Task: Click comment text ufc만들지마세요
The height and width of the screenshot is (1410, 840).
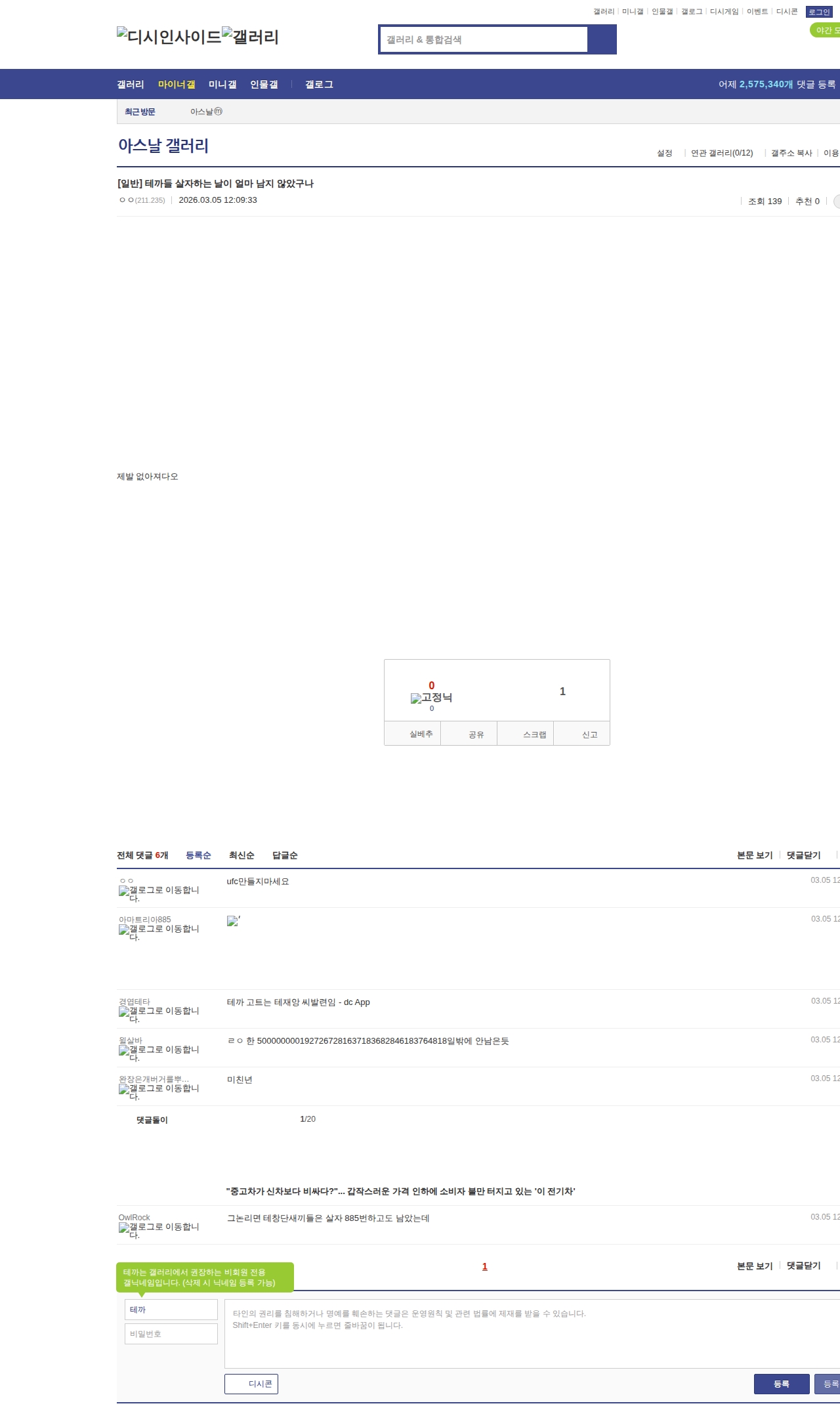Action: [x=258, y=882]
